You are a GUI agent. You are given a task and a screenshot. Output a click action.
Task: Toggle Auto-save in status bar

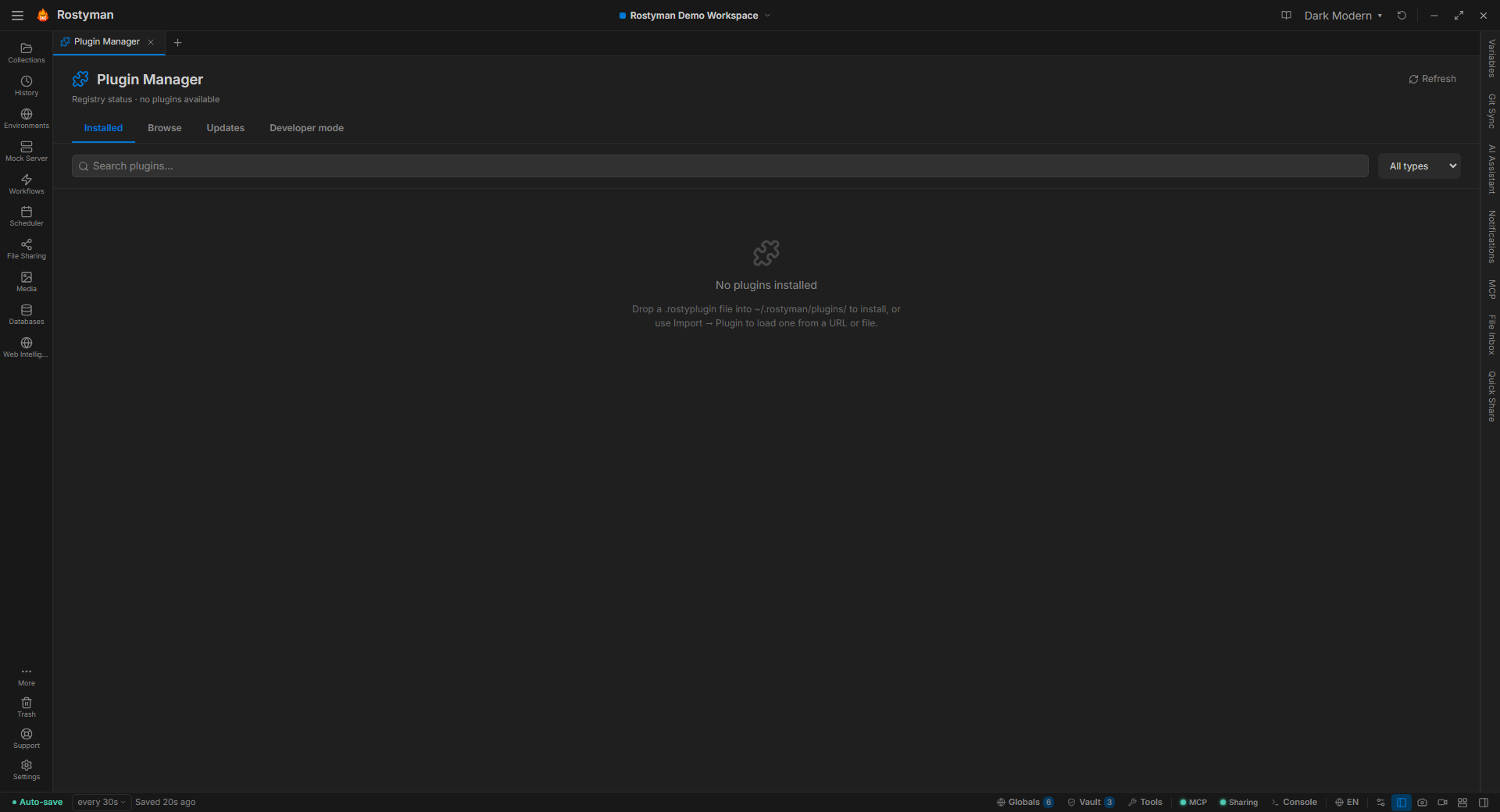(x=37, y=802)
